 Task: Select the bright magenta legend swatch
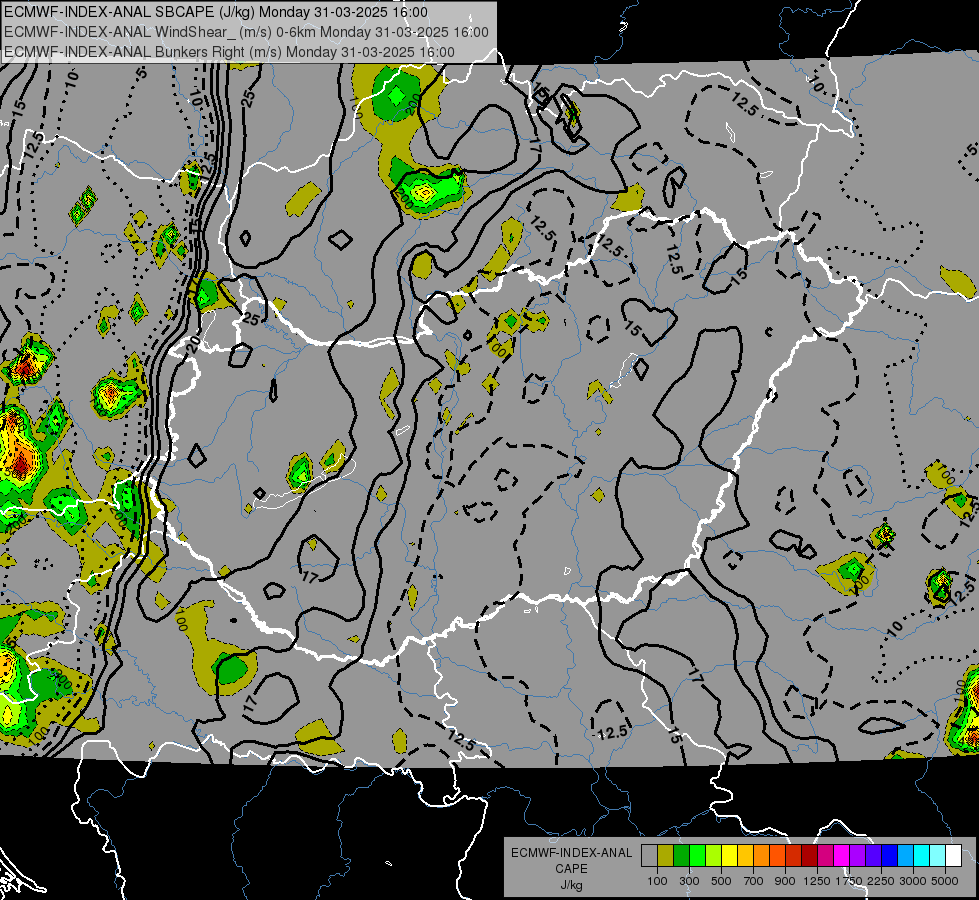842,855
